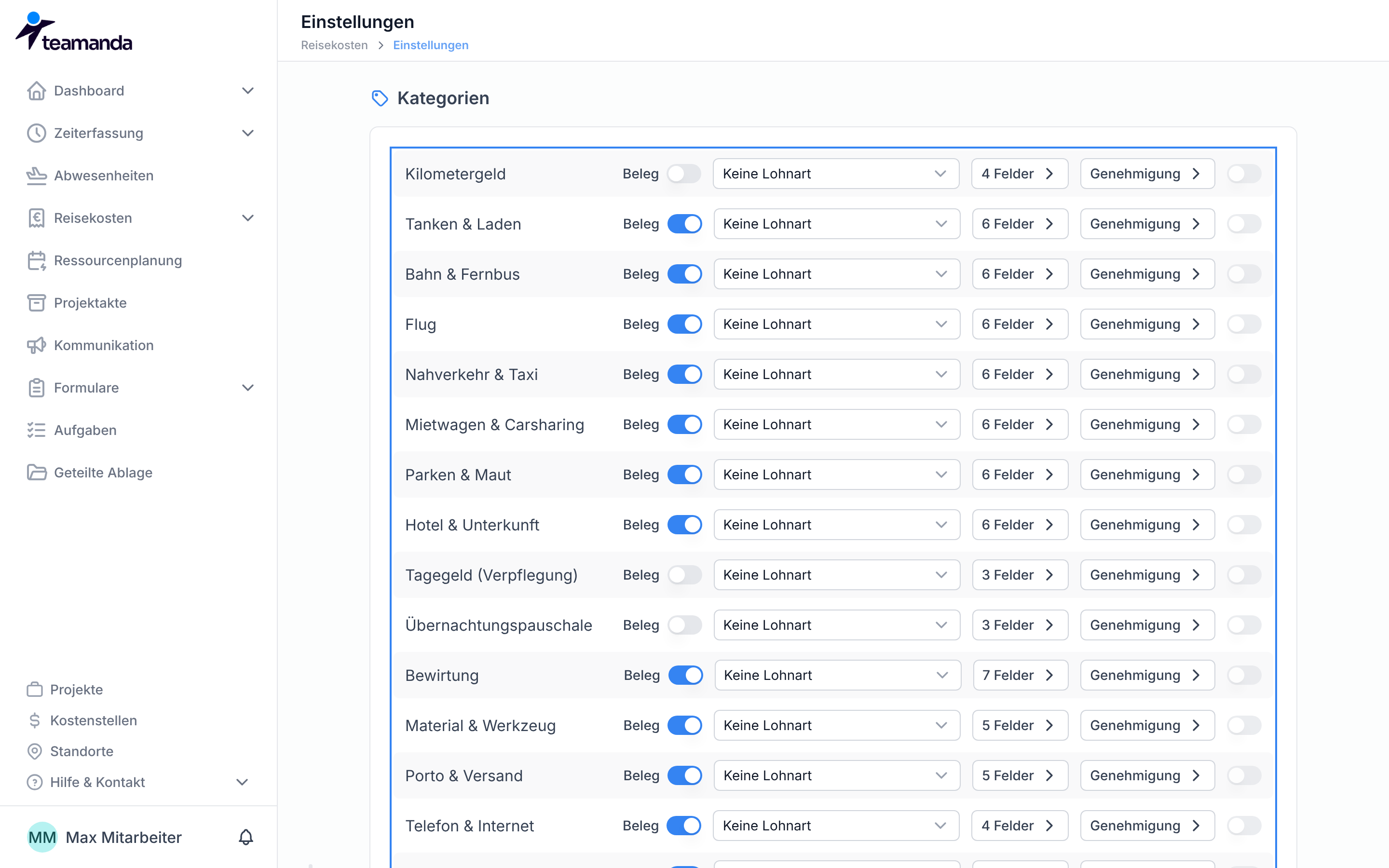Image resolution: width=1389 pixels, height=868 pixels.
Task: Enable the Beleg toggle for Kilometergeld
Action: pos(683,174)
